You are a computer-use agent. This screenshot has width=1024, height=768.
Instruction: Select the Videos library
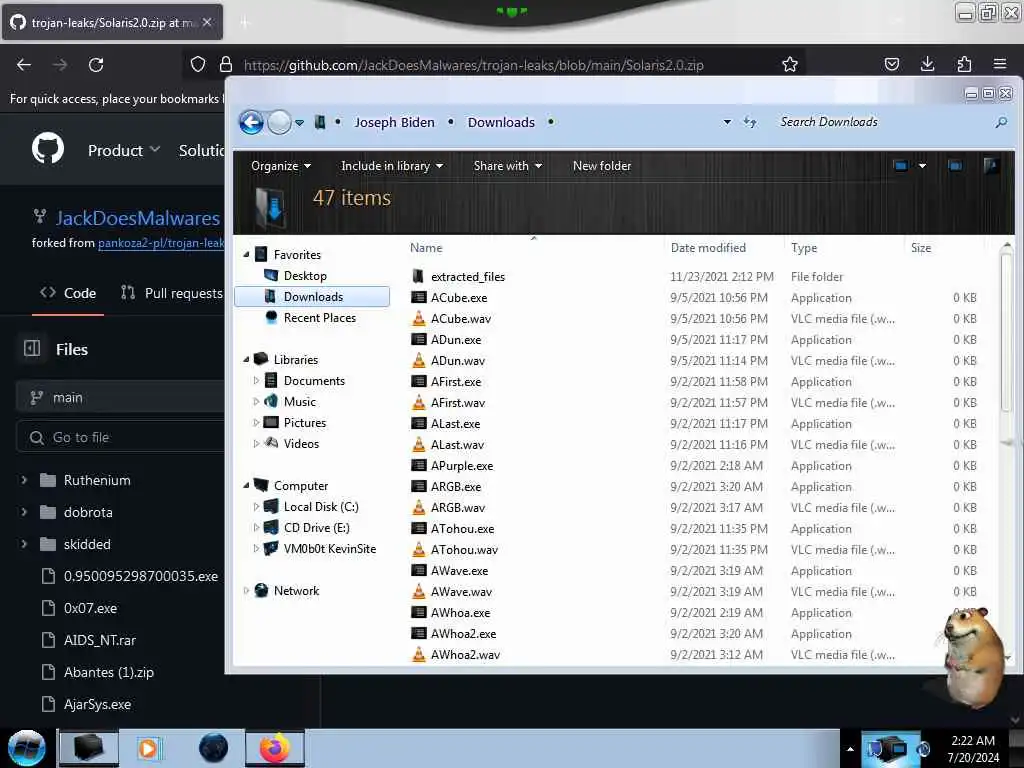301,443
